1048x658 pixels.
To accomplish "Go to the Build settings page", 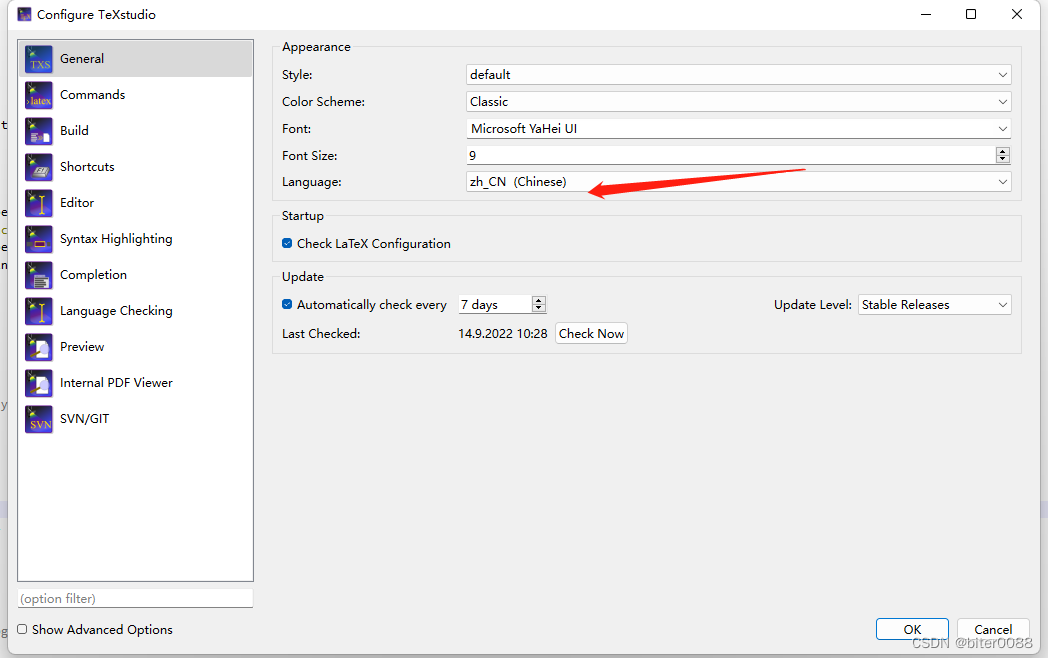I will [136, 131].
